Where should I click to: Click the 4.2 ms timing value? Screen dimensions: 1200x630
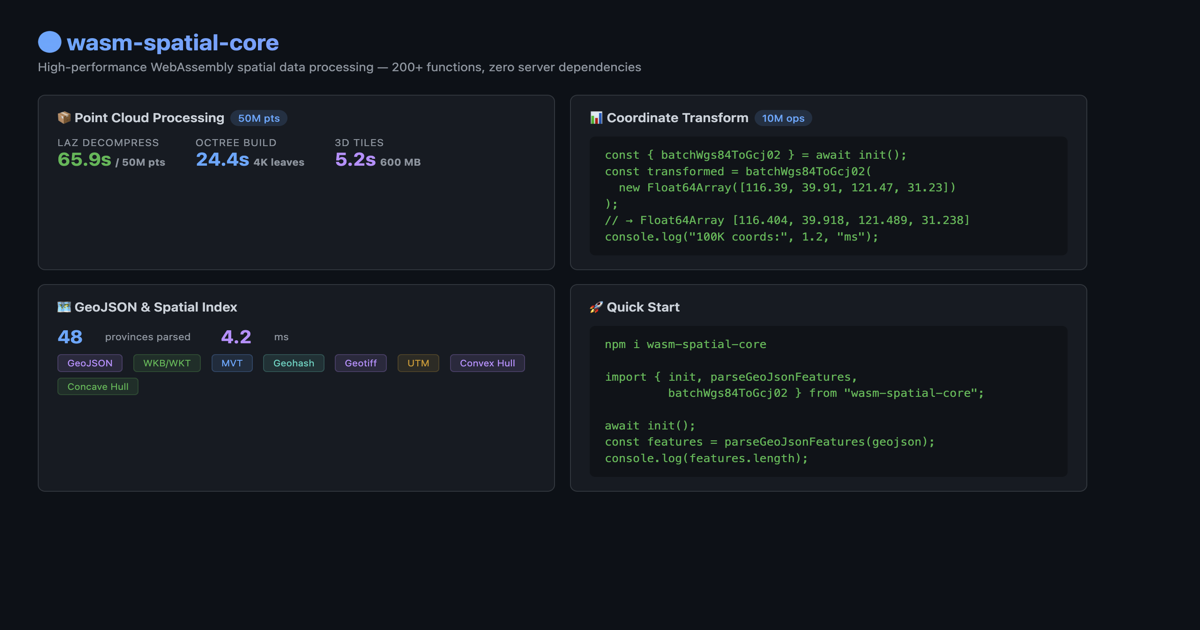tap(236, 337)
